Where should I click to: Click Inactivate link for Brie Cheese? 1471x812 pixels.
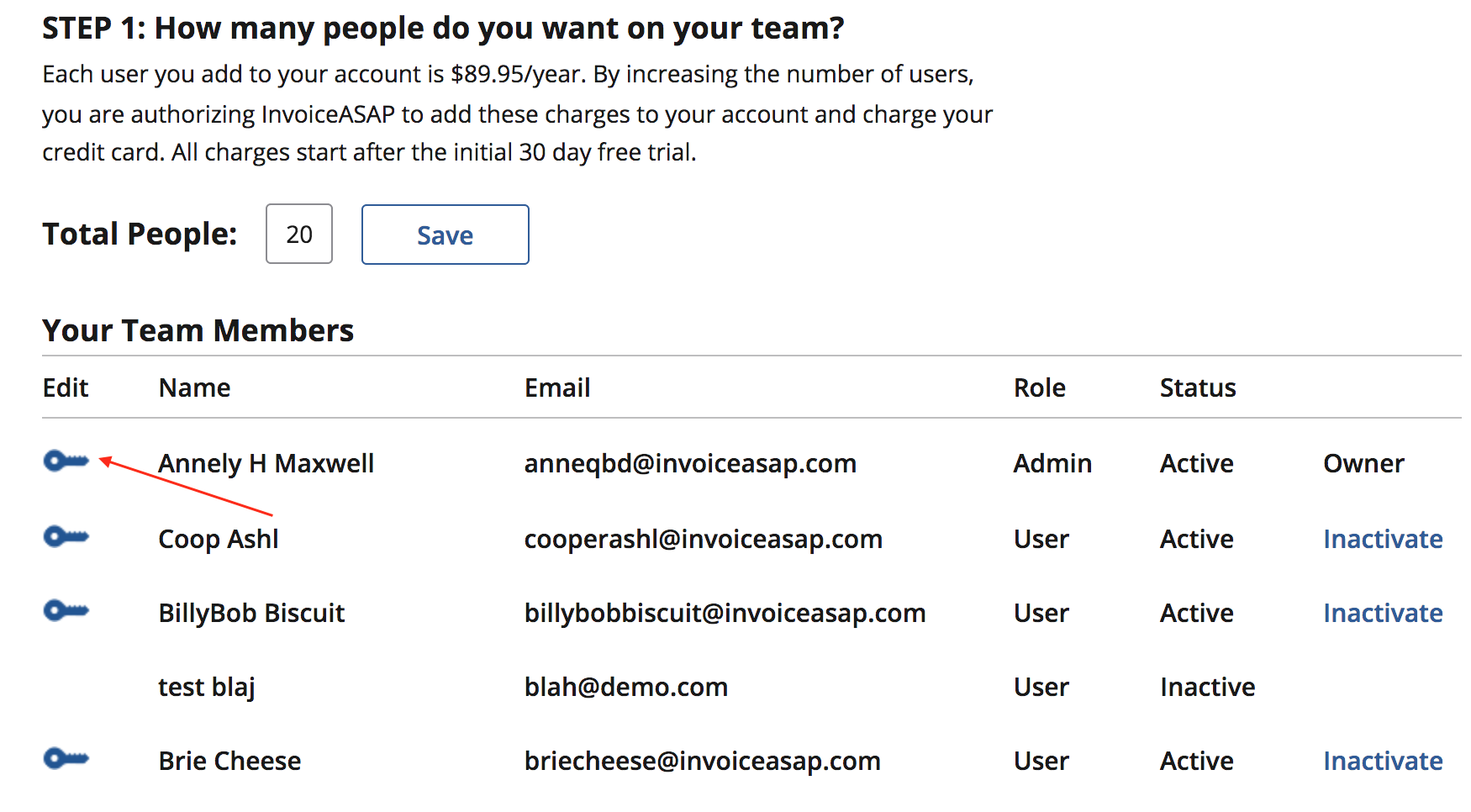coord(1382,761)
